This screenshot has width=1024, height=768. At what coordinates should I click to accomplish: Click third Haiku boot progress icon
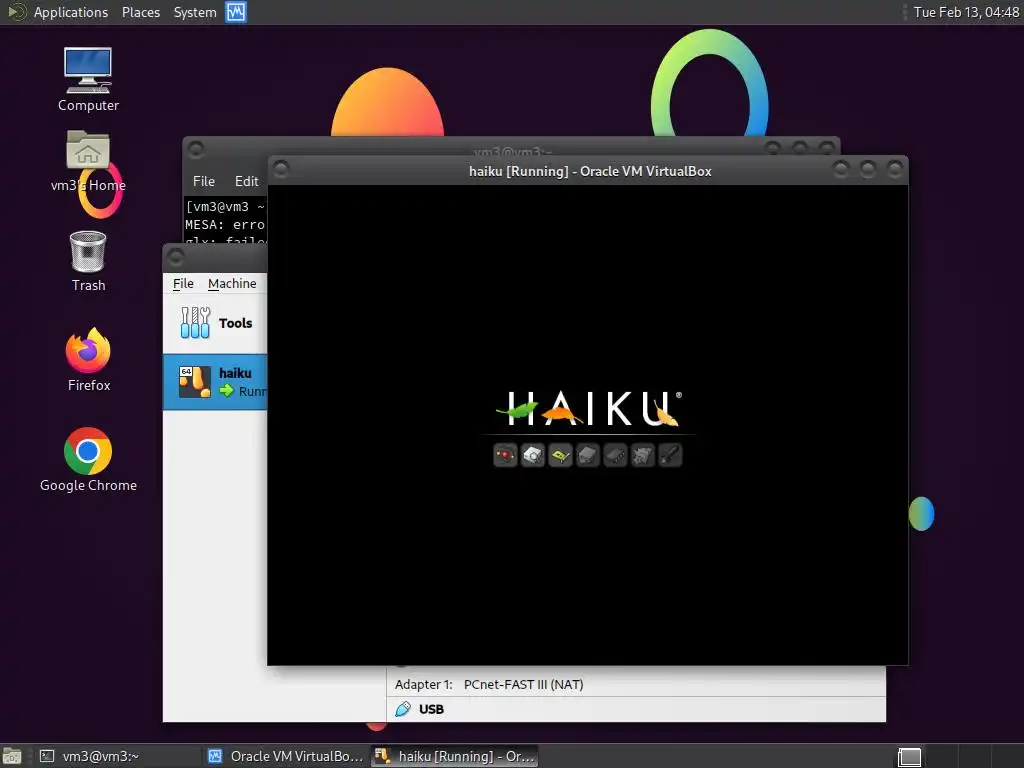[x=560, y=455]
